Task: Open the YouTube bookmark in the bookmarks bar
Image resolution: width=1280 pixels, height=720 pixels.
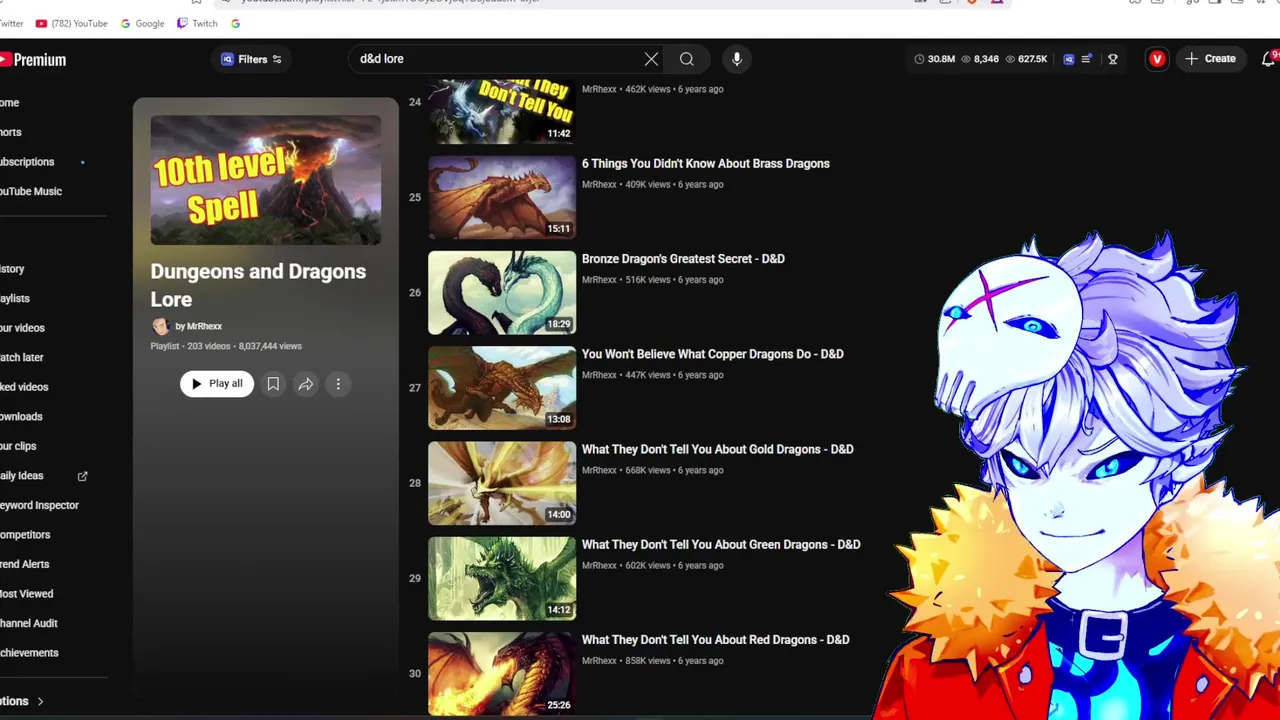Action: tap(72, 23)
